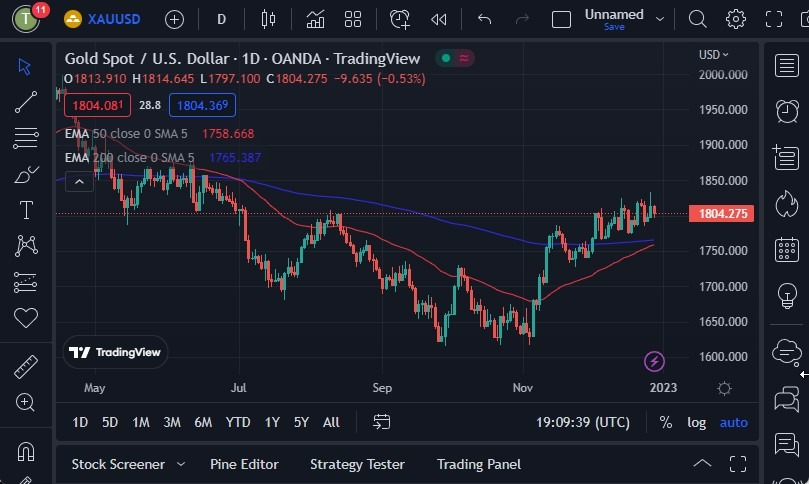
Task: Open the XAUUSD symbol search
Action: pos(103,20)
